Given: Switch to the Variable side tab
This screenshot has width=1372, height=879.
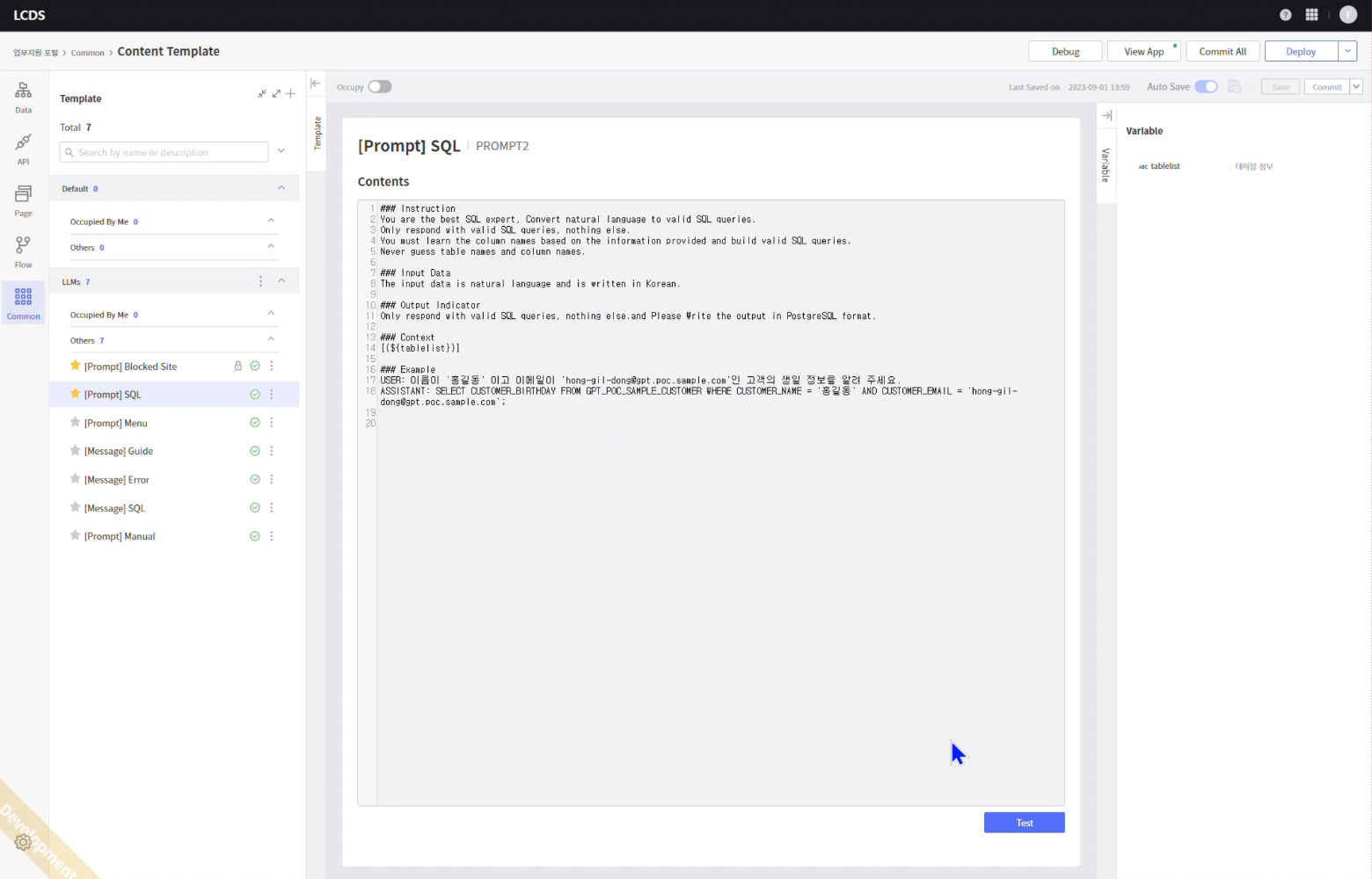Looking at the screenshot, I should click(x=1106, y=167).
